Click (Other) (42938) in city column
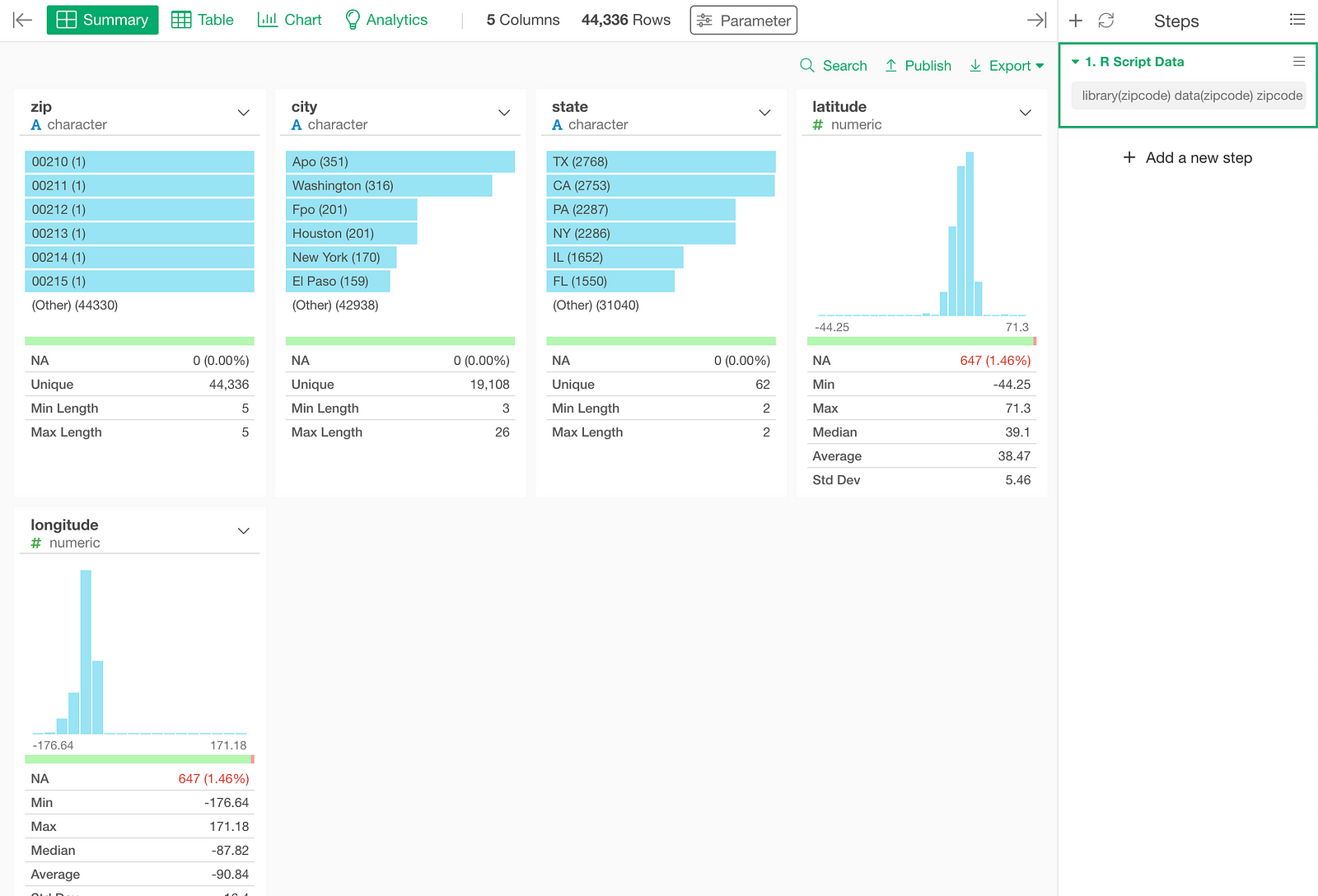The image size is (1318, 896). click(x=335, y=305)
